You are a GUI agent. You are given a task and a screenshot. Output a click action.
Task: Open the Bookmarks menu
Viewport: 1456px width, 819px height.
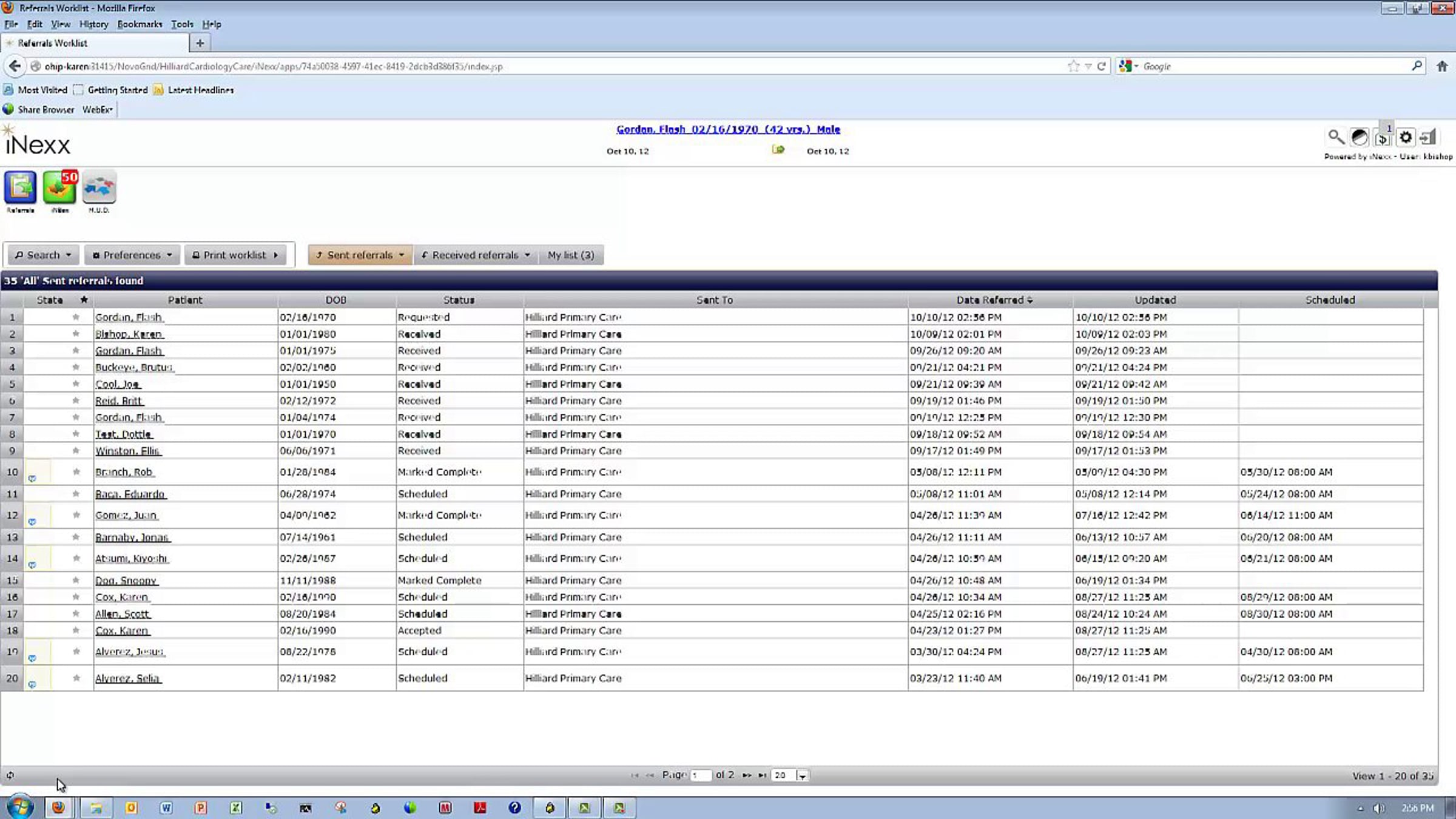tap(140, 24)
